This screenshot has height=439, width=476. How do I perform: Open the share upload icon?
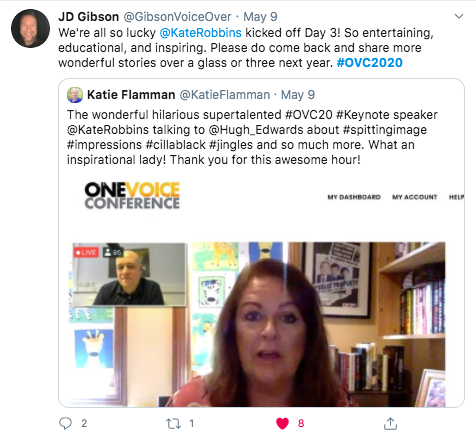pyautogui.click(x=390, y=423)
